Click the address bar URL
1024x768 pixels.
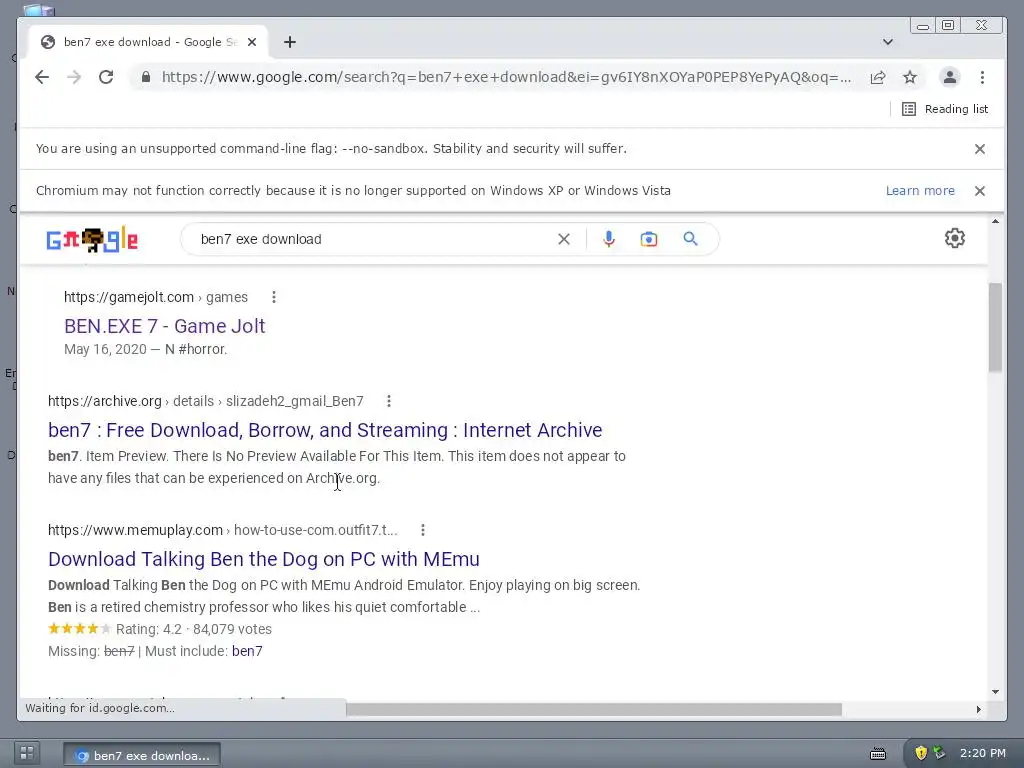pyautogui.click(x=506, y=77)
